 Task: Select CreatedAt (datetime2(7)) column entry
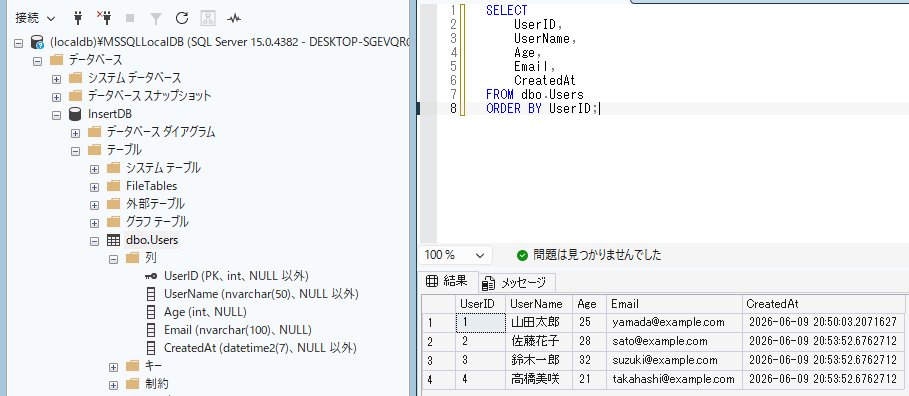coord(260,348)
